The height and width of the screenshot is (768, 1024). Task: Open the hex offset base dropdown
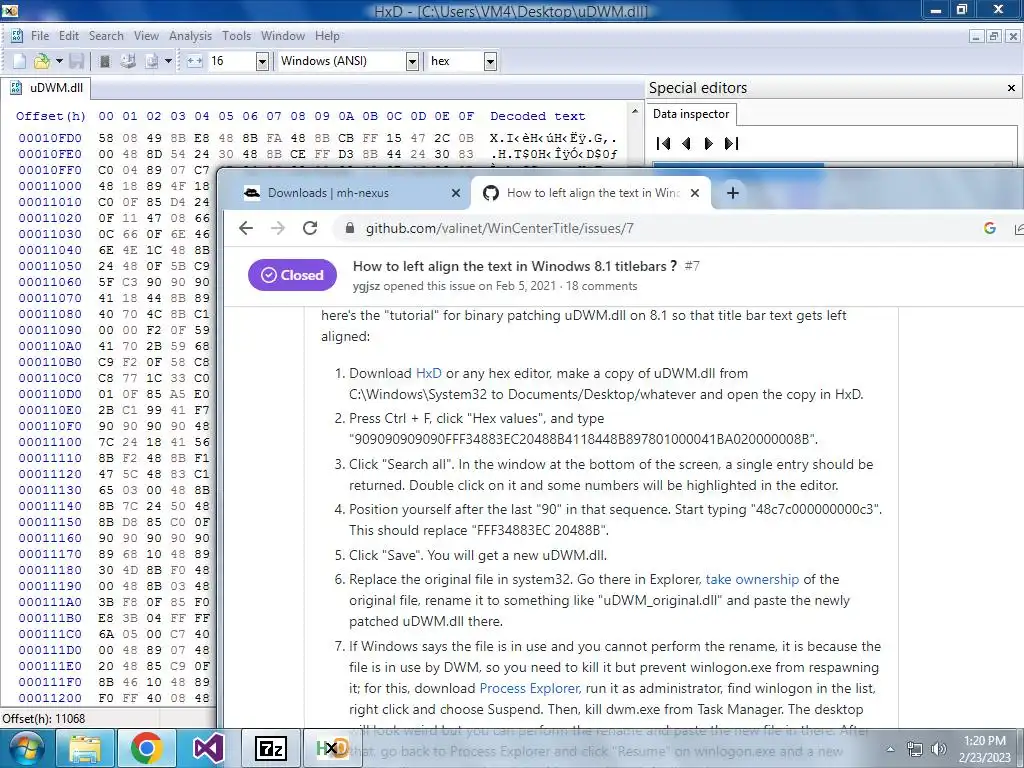click(x=490, y=61)
